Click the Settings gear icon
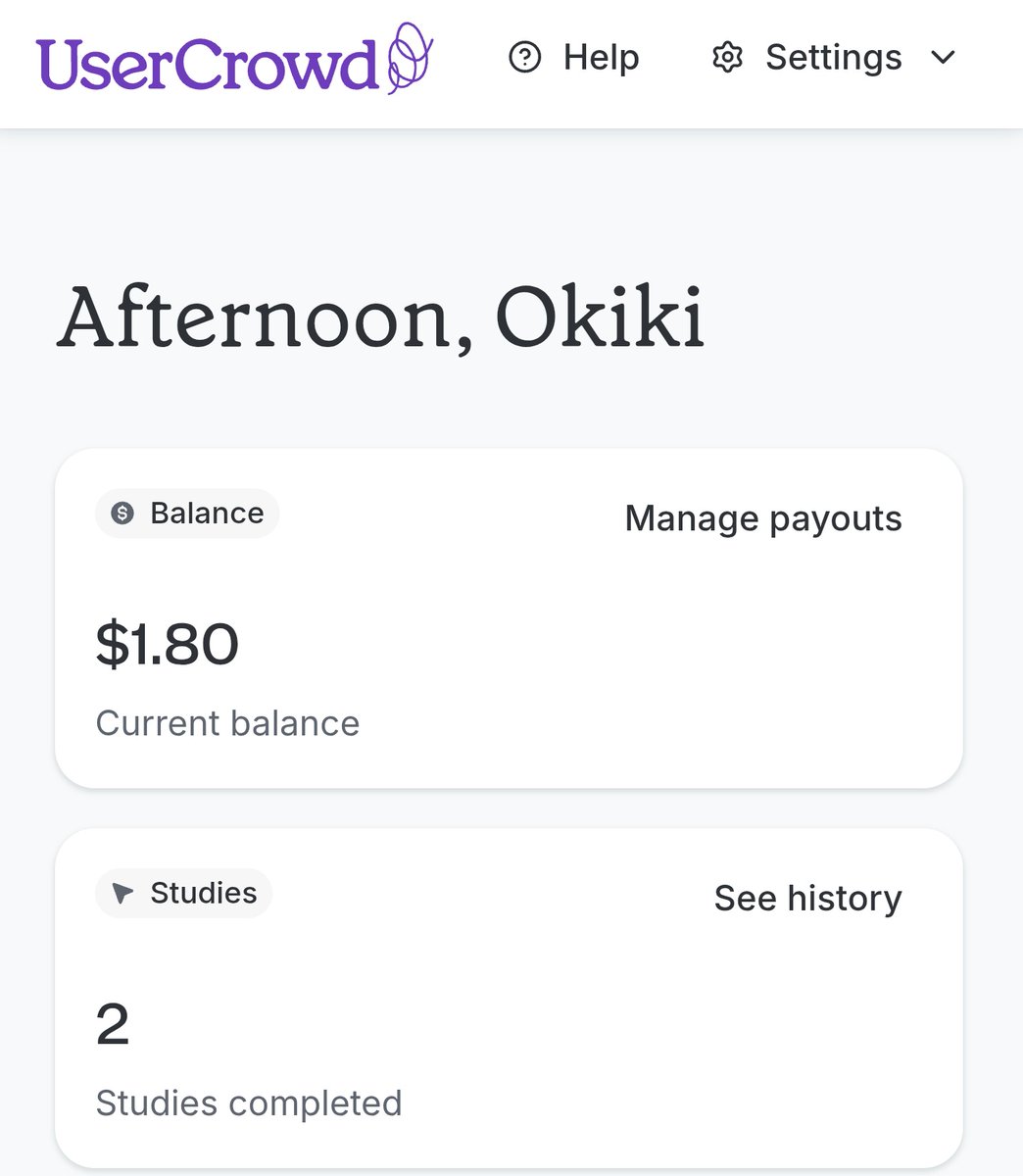 click(727, 57)
